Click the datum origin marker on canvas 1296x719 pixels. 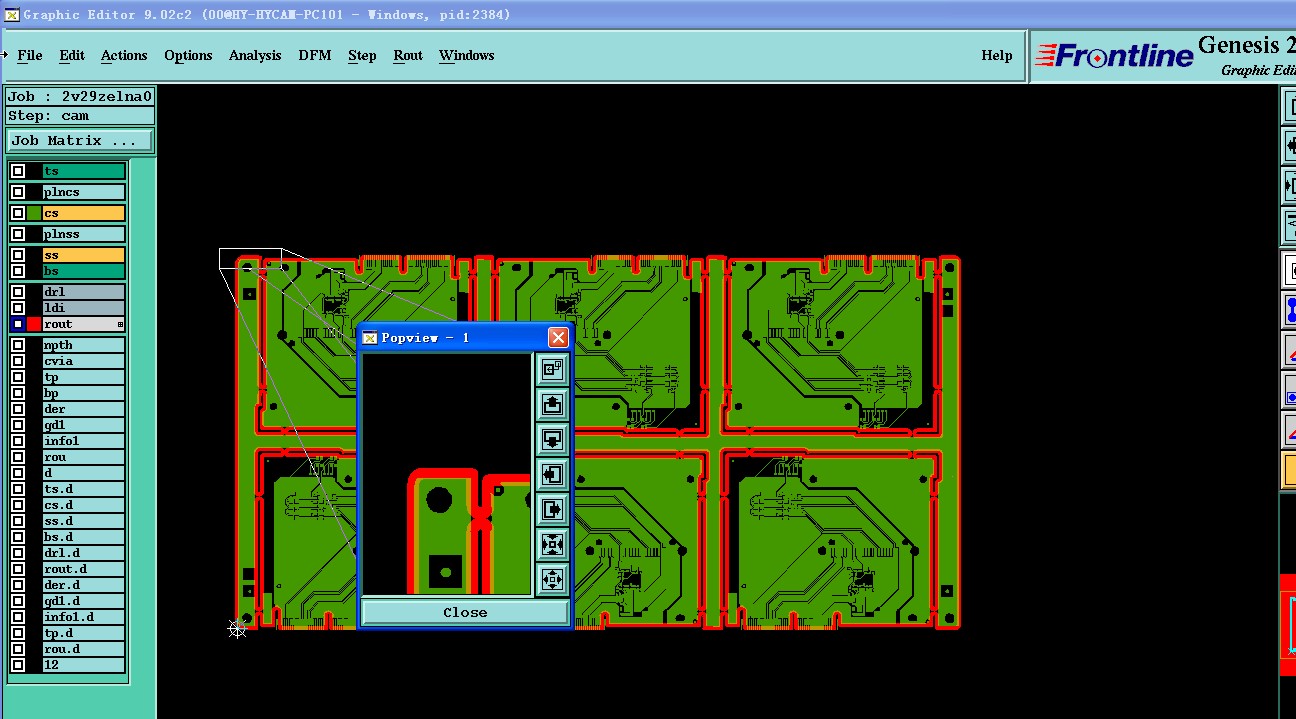(237, 628)
